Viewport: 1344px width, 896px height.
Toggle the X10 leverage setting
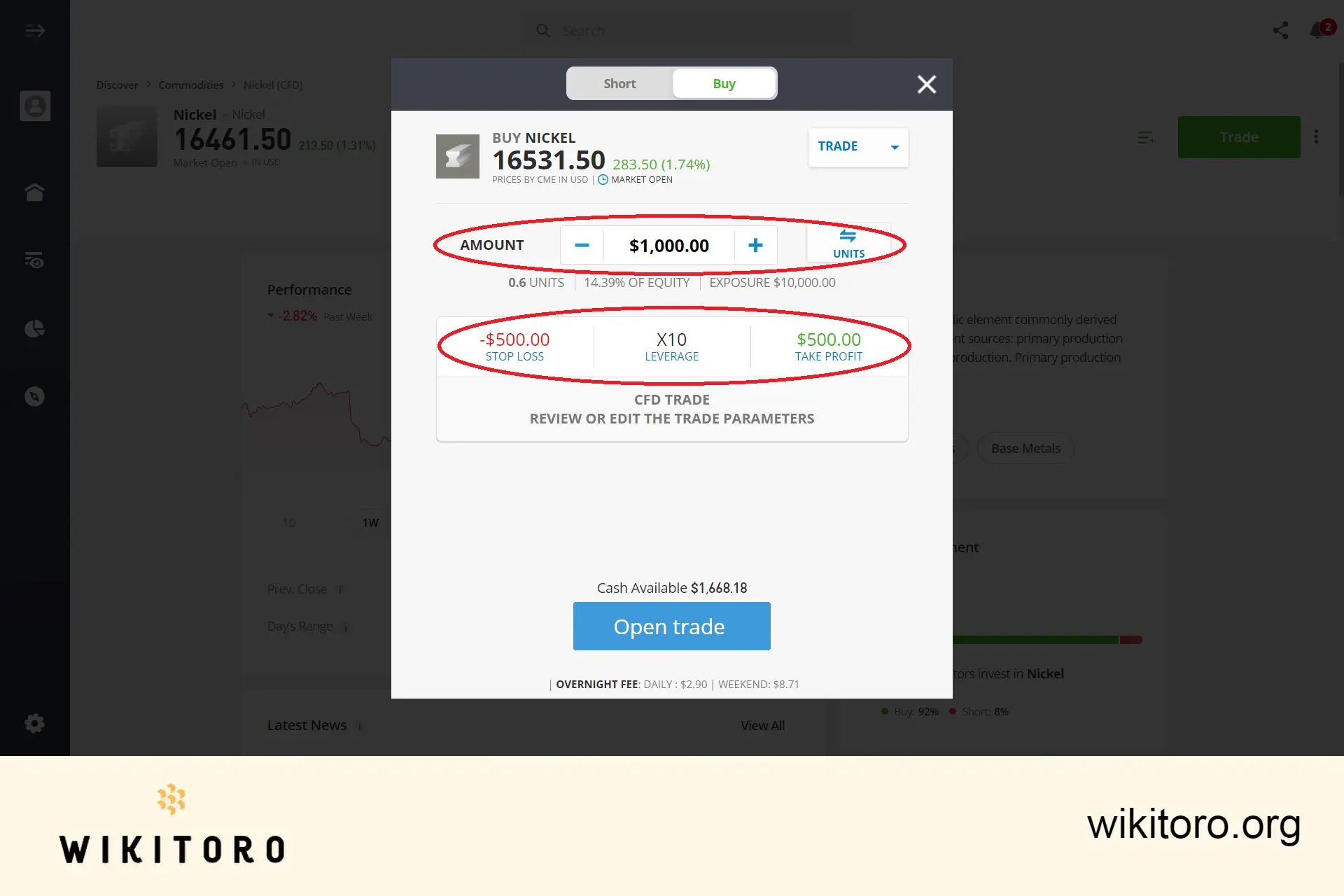(671, 345)
